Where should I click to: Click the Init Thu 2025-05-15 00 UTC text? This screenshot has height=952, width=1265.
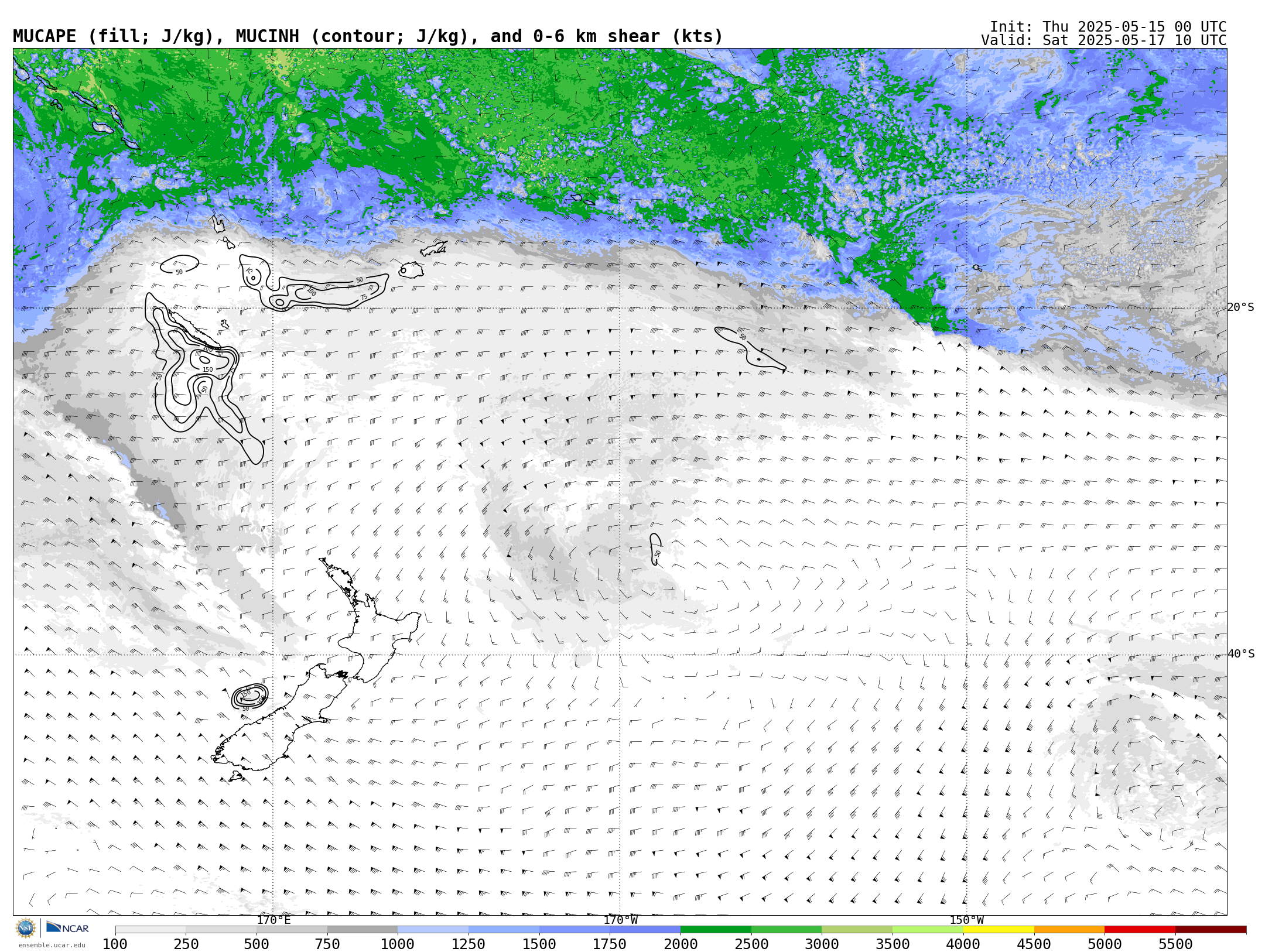tap(1108, 27)
